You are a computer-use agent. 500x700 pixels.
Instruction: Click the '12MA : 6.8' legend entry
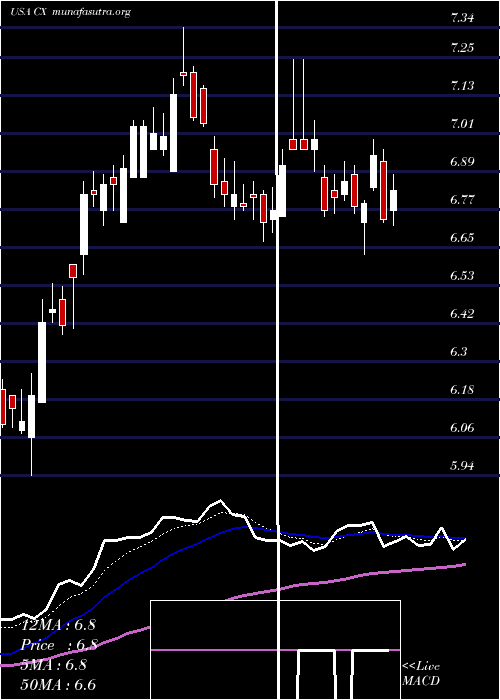tap(58, 625)
